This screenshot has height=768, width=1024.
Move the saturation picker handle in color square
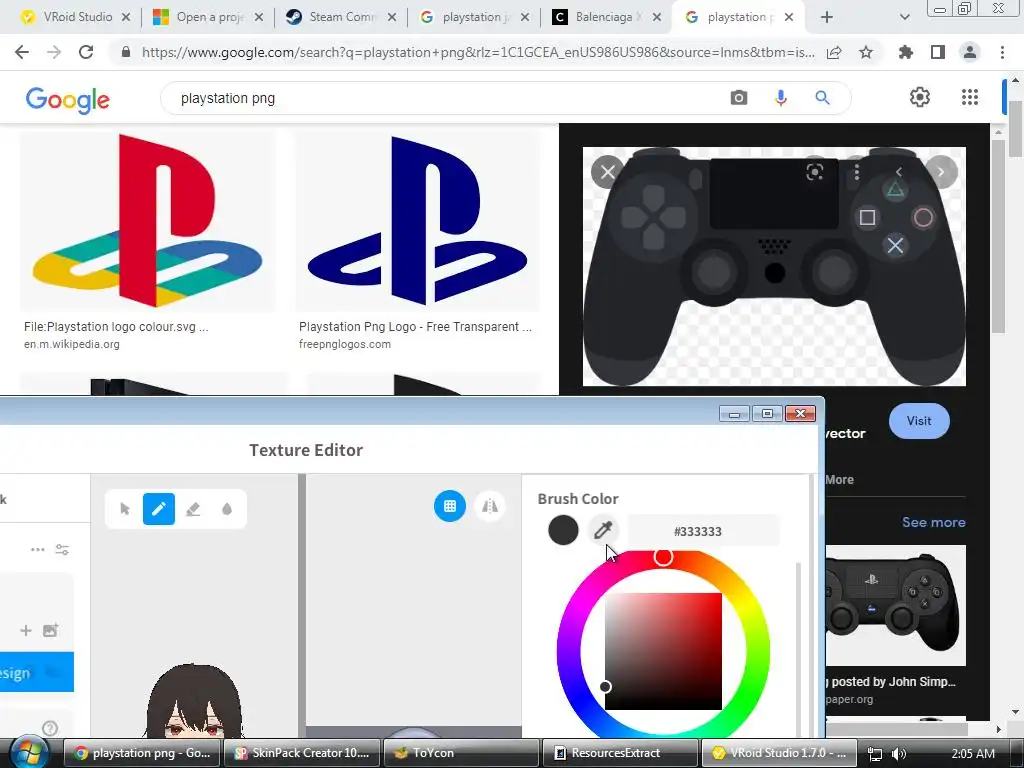point(605,686)
